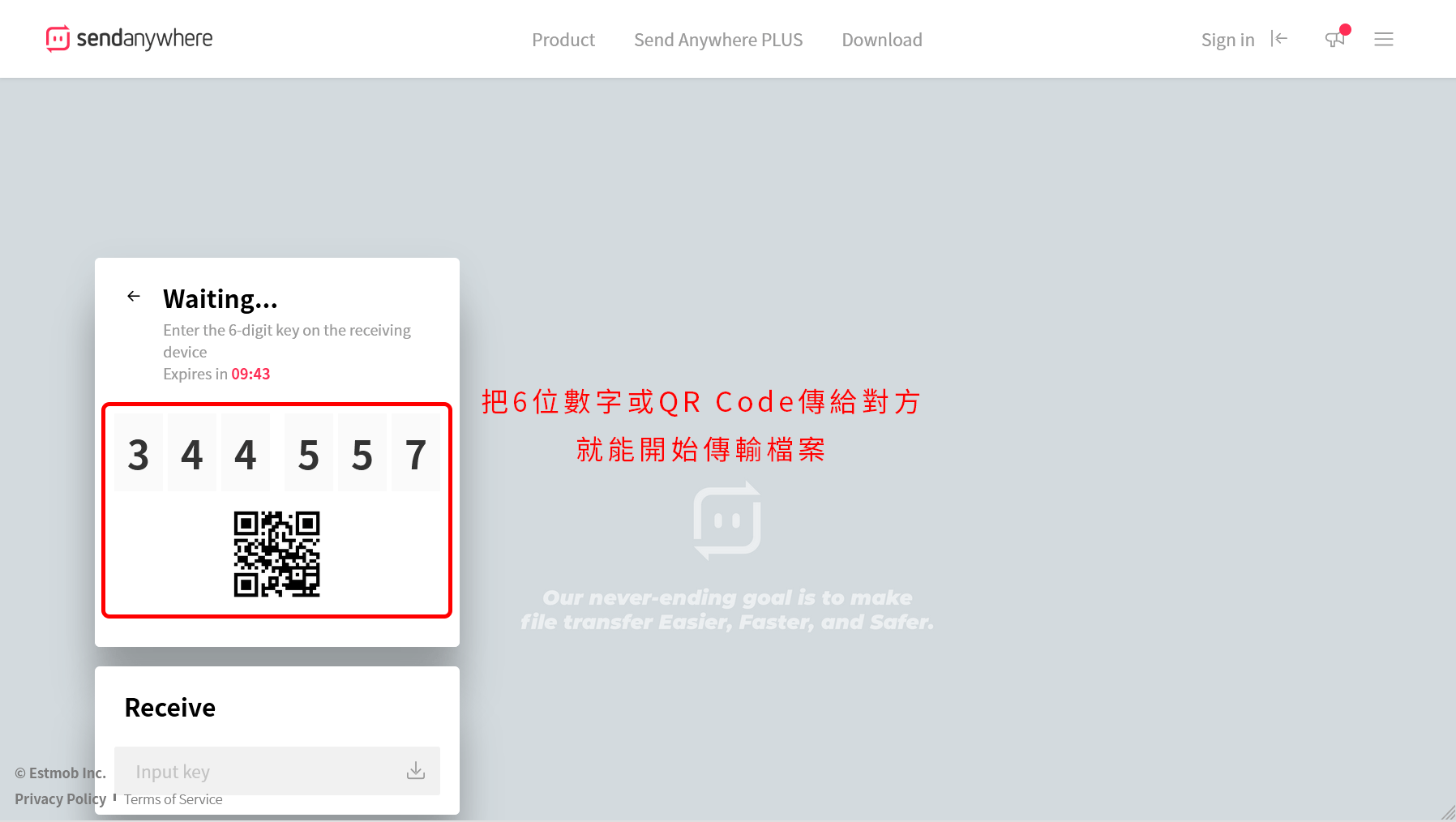
Task: Open the announcements megaphone icon
Action: click(x=1334, y=39)
